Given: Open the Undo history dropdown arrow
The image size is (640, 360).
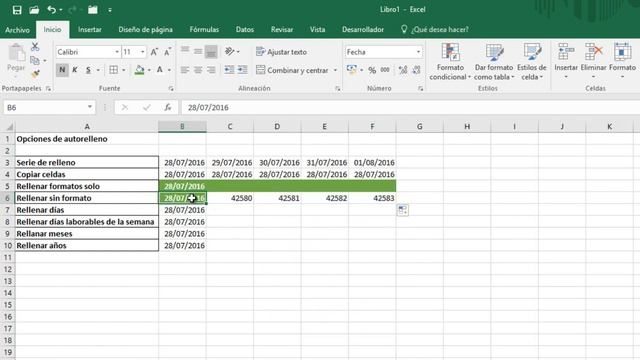Looking at the screenshot, I should point(61,10).
